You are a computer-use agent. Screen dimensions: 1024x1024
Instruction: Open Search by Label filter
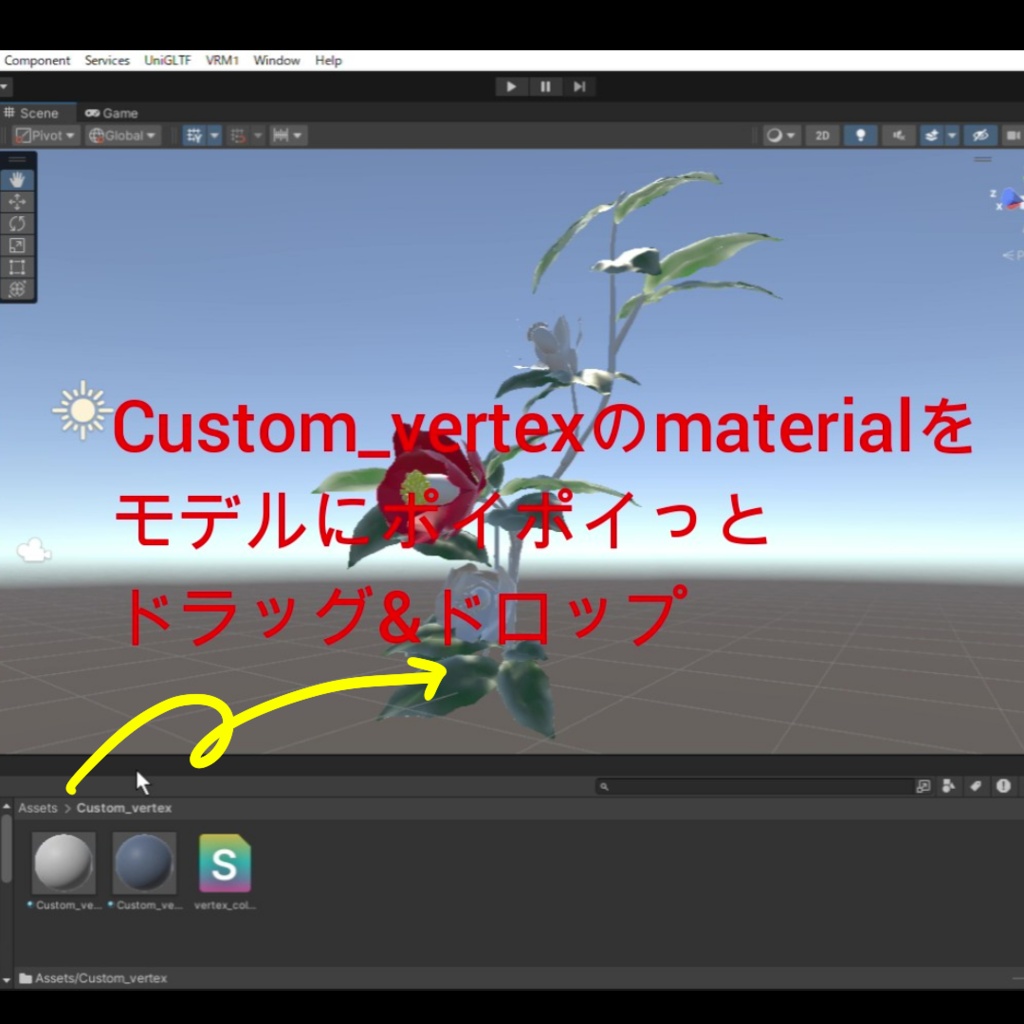tap(976, 786)
